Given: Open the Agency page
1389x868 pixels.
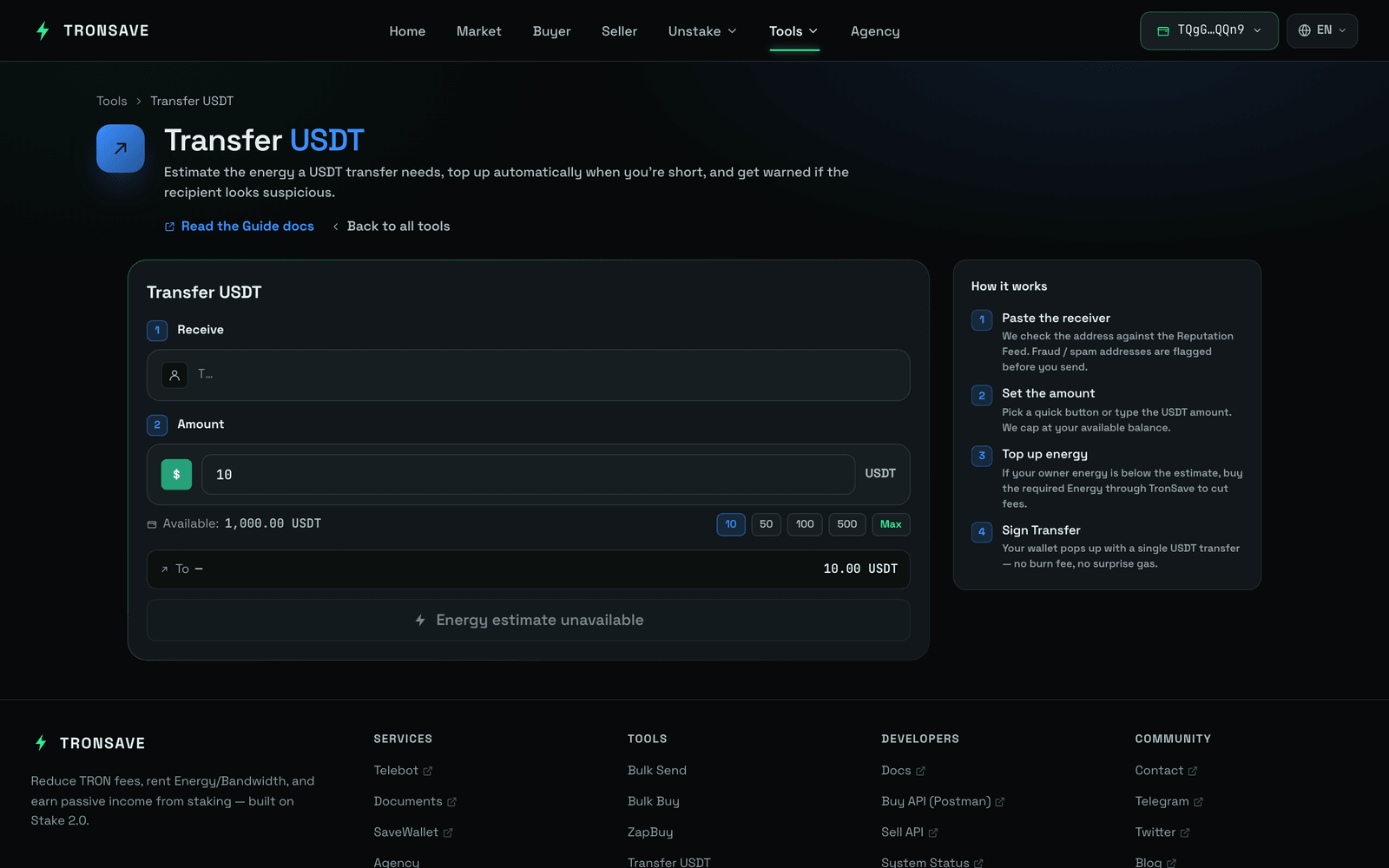Looking at the screenshot, I should (x=875, y=31).
